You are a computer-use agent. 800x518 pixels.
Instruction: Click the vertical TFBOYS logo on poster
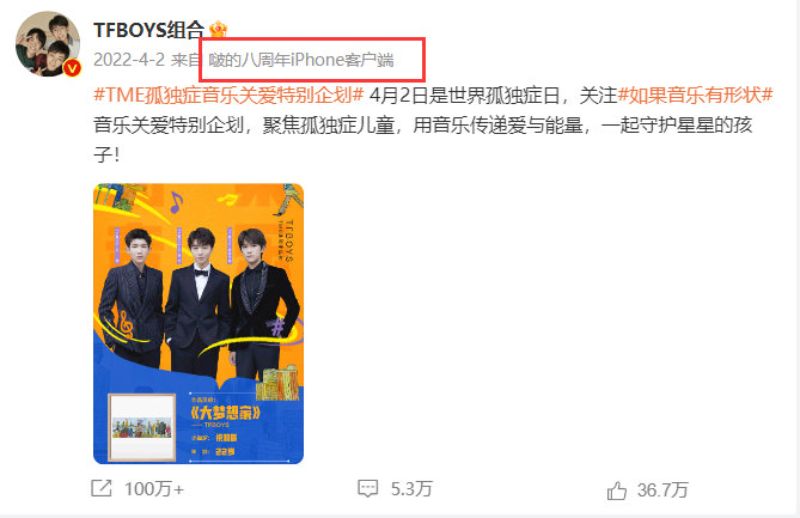click(x=287, y=241)
